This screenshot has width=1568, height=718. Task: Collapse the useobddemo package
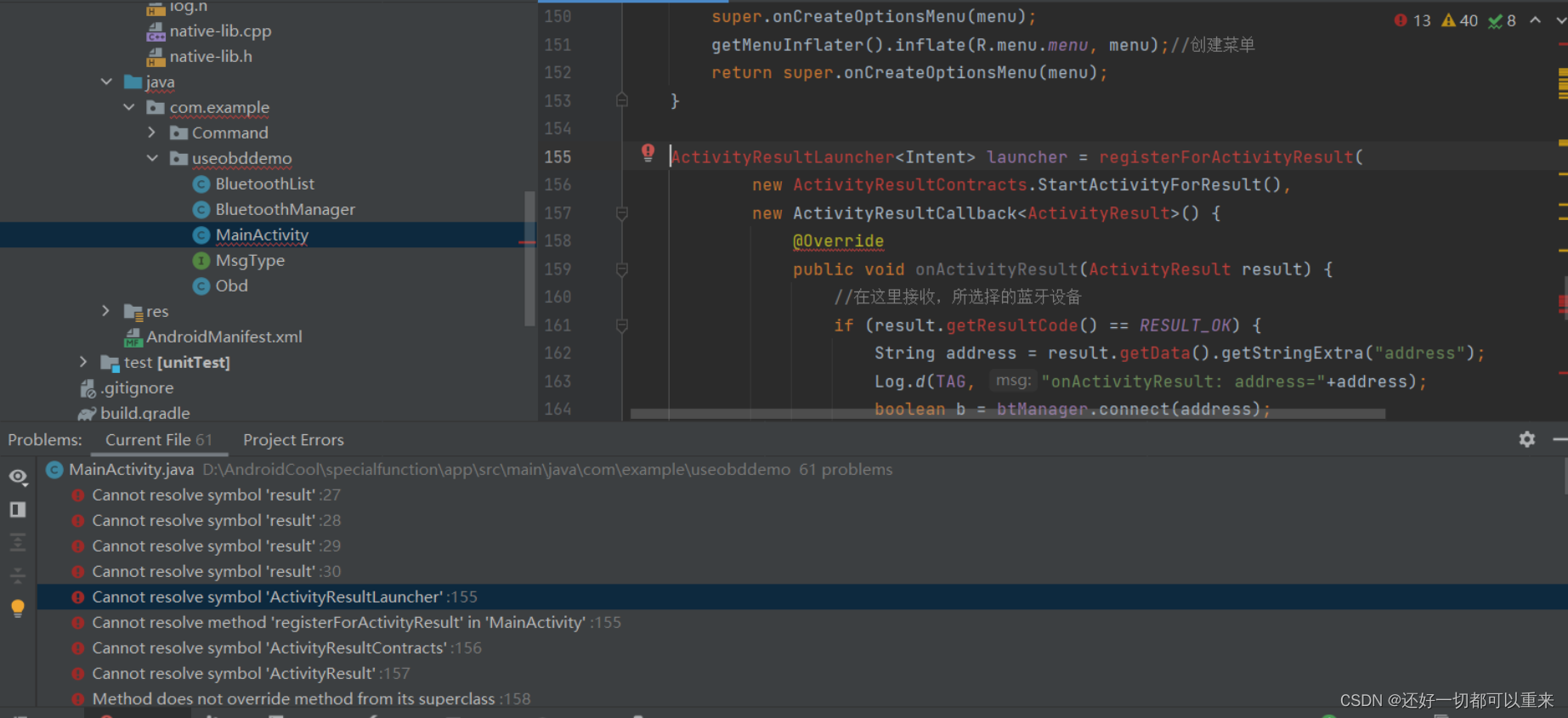[x=152, y=158]
